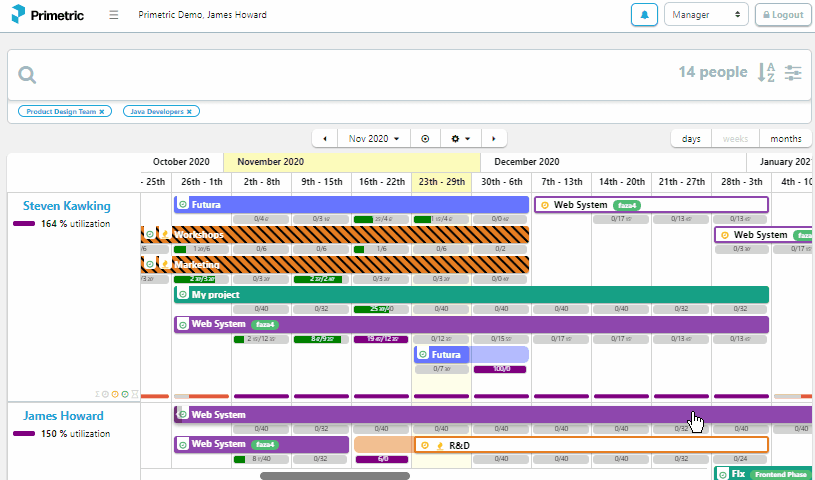Open the notifications bell
Image resolution: width=815 pixels, height=480 pixels.
(645, 15)
